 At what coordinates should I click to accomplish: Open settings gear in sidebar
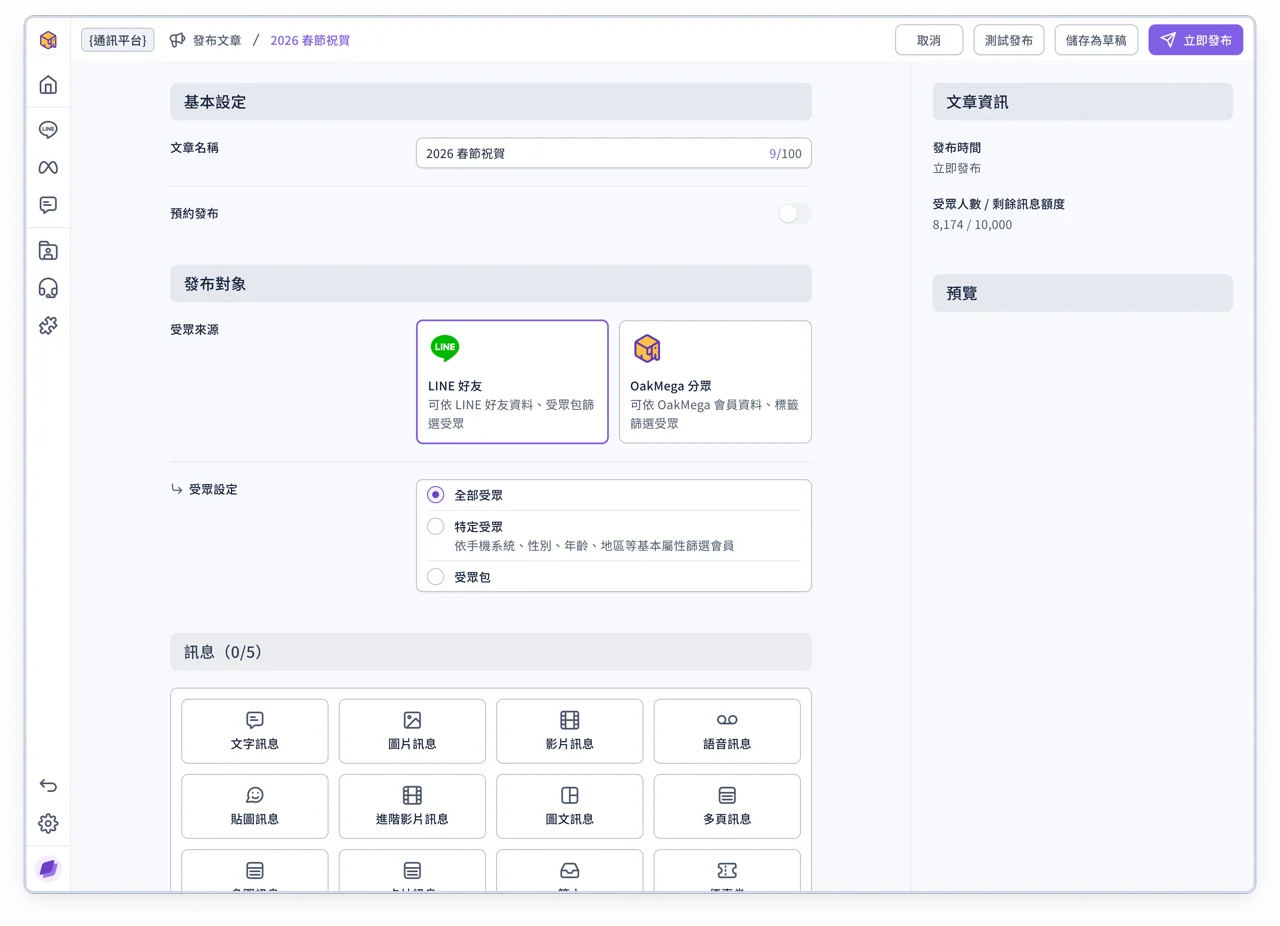coord(48,823)
